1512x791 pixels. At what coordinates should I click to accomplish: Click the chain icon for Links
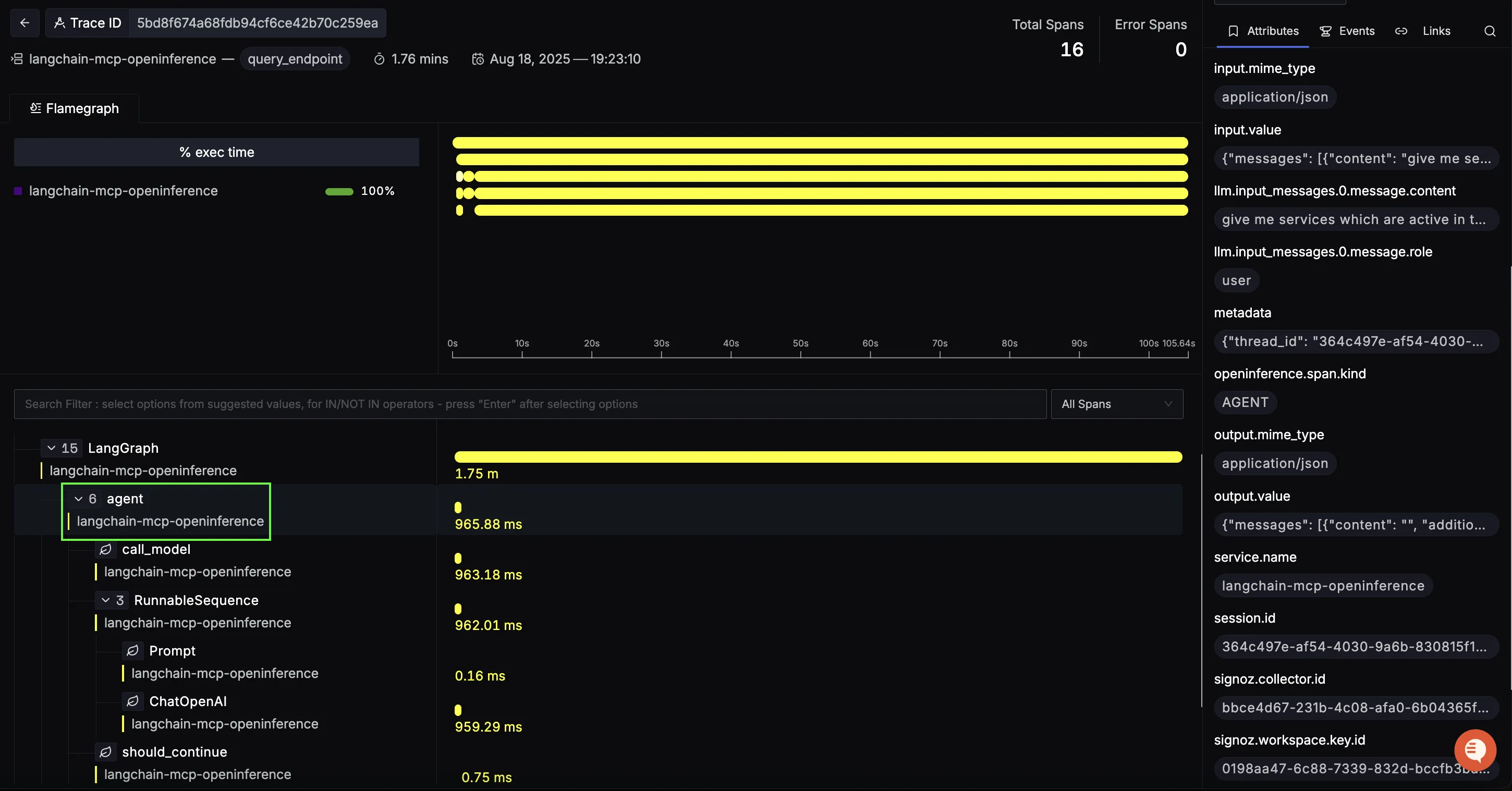coord(1401,31)
